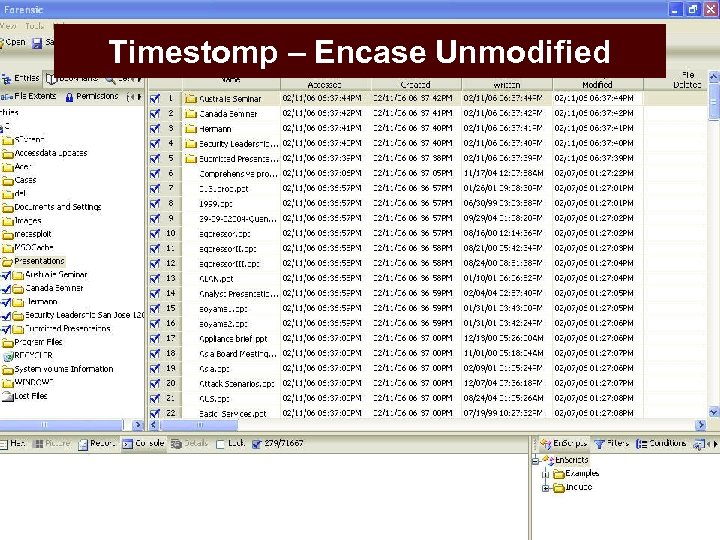Select the Appliance brief.ppt file name
The width and height of the screenshot is (720, 540).
233,339
